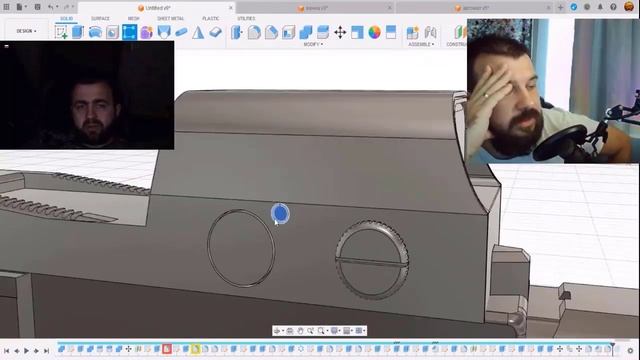640x360 pixels.
Task: Select the red-highlighted timeline feature
Action: pos(167,349)
